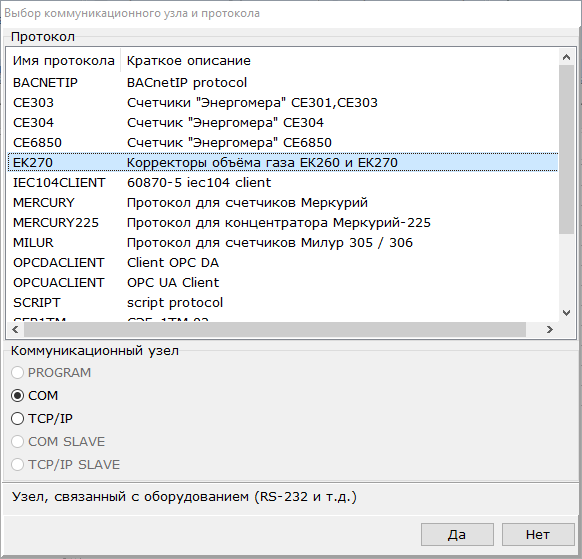Select the CE303 protocol row
This screenshot has width=582, height=559.
pos(283,102)
